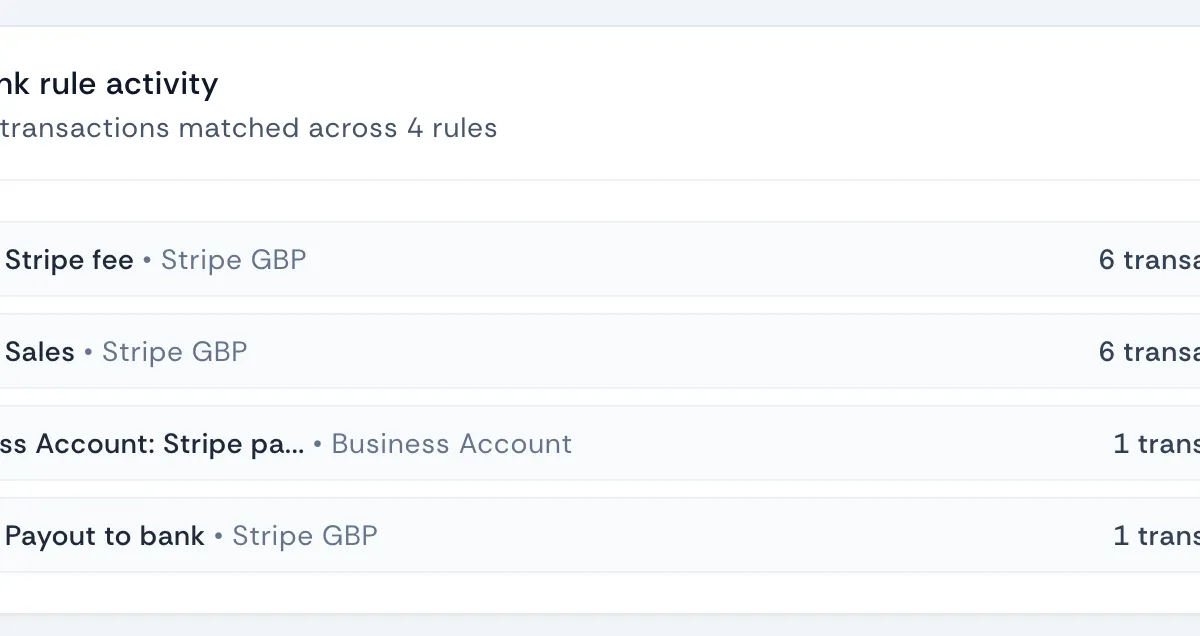This screenshot has height=636, width=1200.
Task: Click the Stripe GBP label beside Sales
Action: coord(175,351)
